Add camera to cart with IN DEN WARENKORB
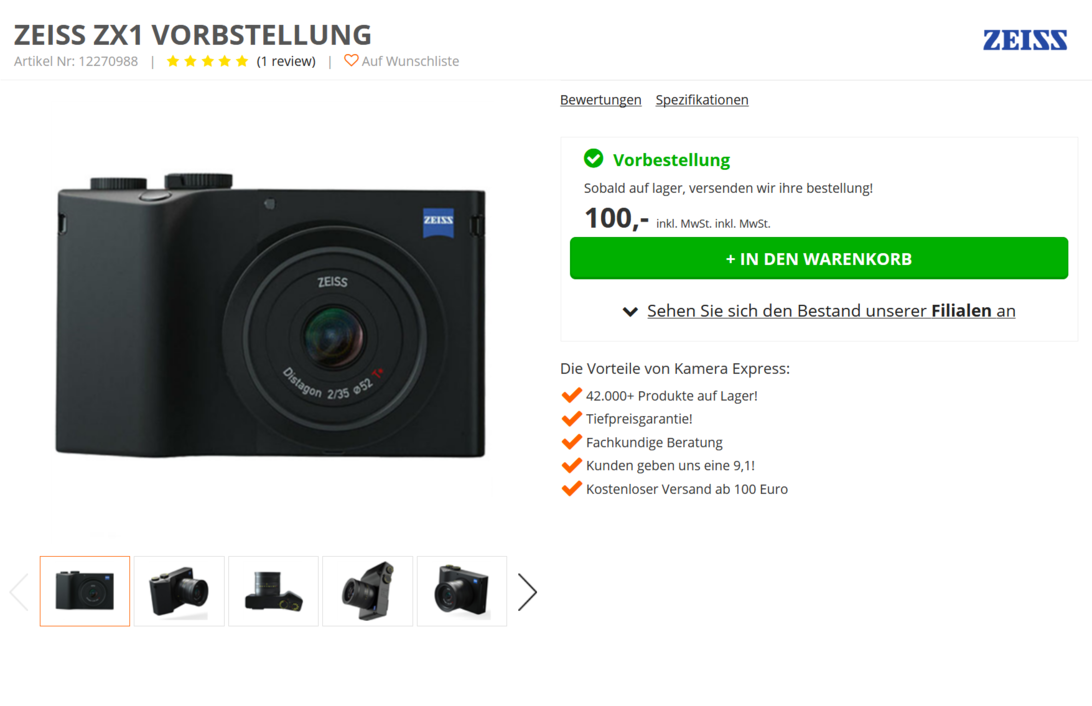This screenshot has height=706, width=1092. point(819,258)
